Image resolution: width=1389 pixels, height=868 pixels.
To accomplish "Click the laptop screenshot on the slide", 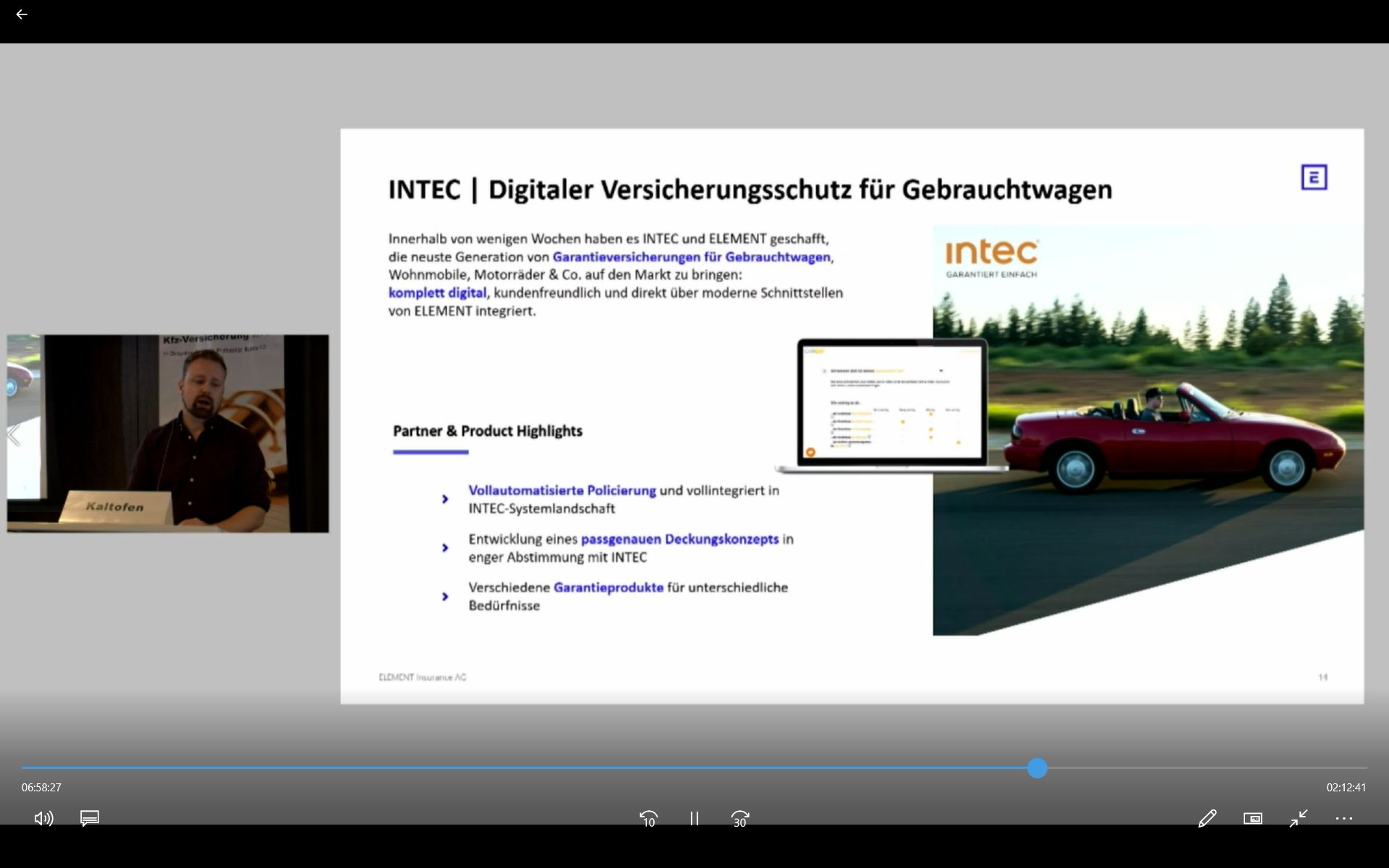I will click(x=892, y=405).
